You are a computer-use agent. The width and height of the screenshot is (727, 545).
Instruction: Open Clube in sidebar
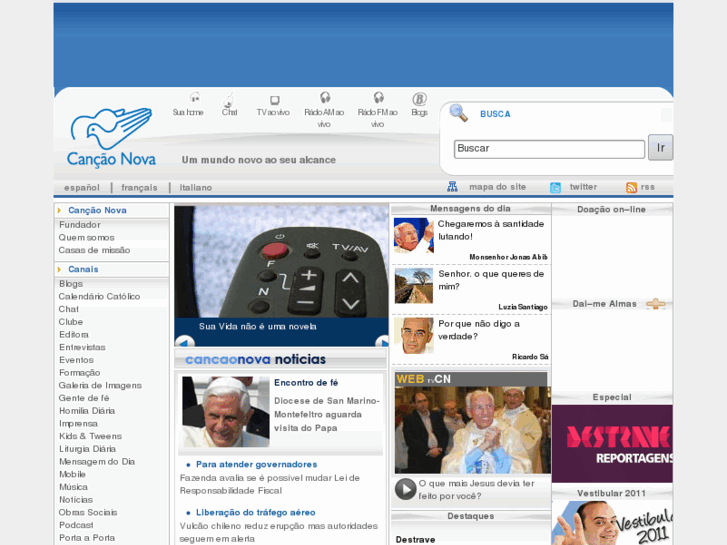[x=70, y=322]
